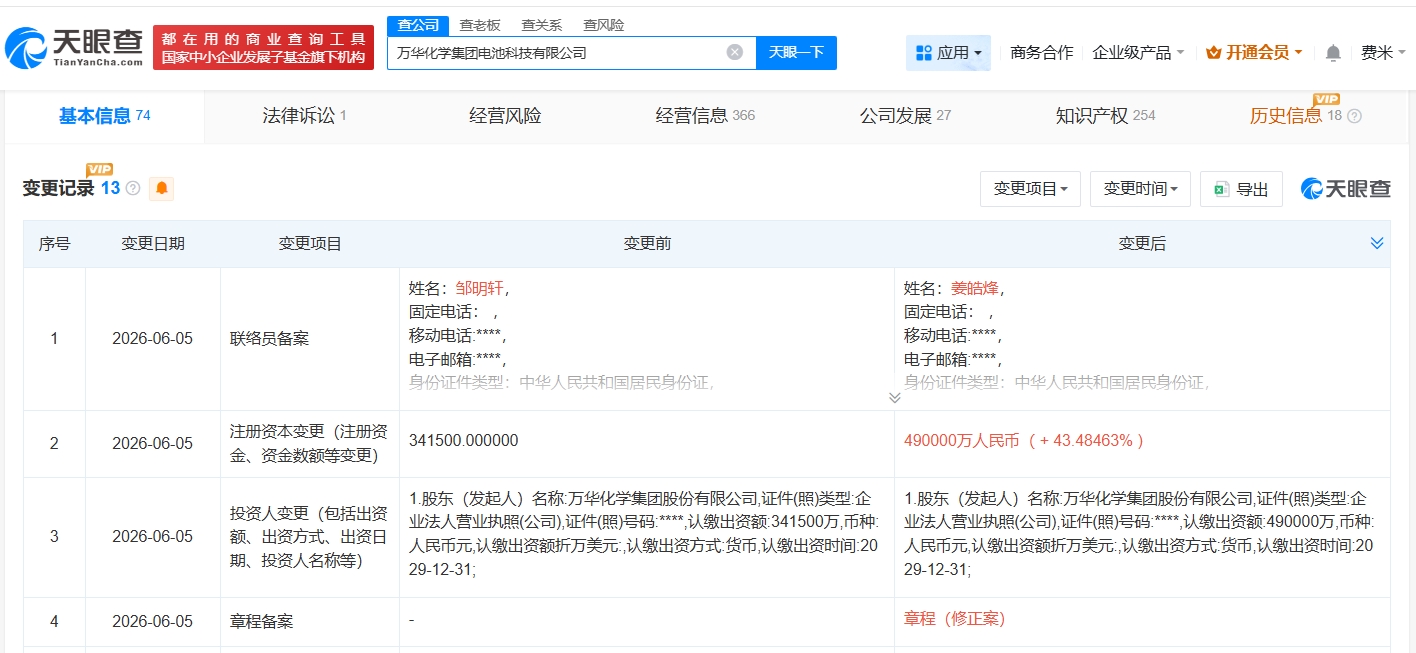Select 注册资本变更 item cell
Image resolution: width=1416 pixels, height=653 pixels.
point(310,444)
